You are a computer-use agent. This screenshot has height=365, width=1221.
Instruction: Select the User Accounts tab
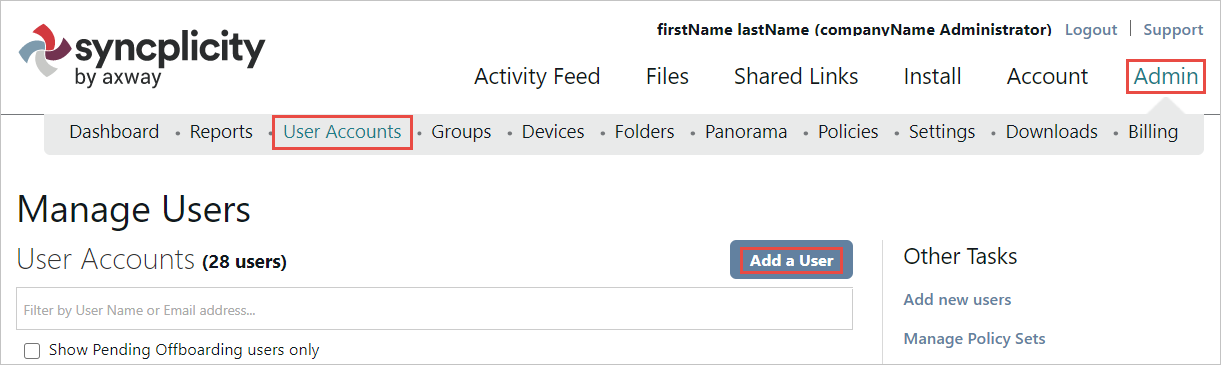coord(342,132)
